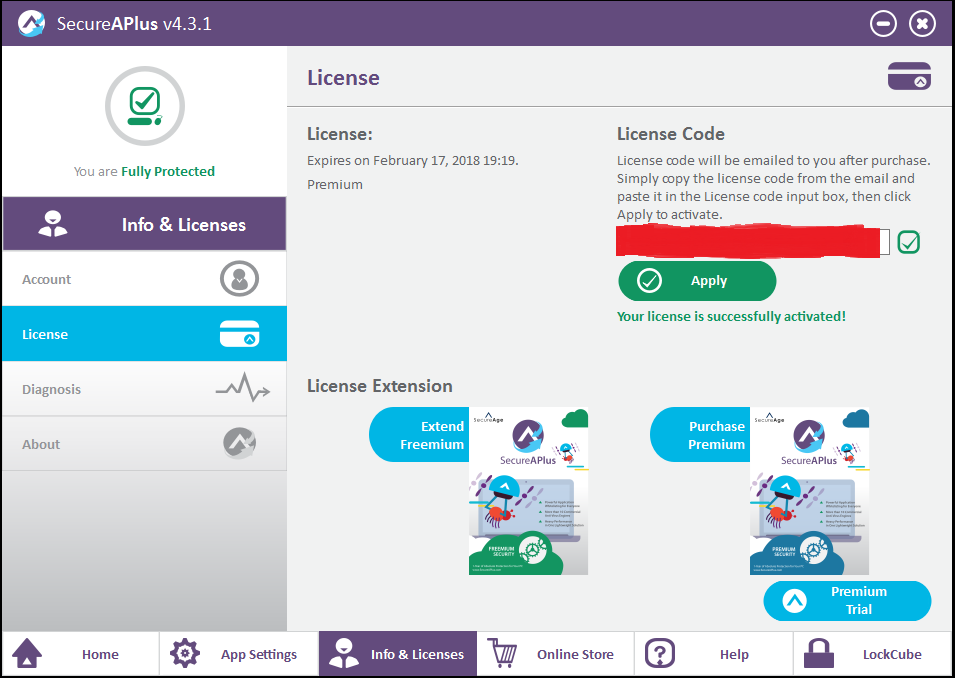The width and height of the screenshot is (955, 678).
Task: Click the Premium Security box art
Action: point(809,491)
